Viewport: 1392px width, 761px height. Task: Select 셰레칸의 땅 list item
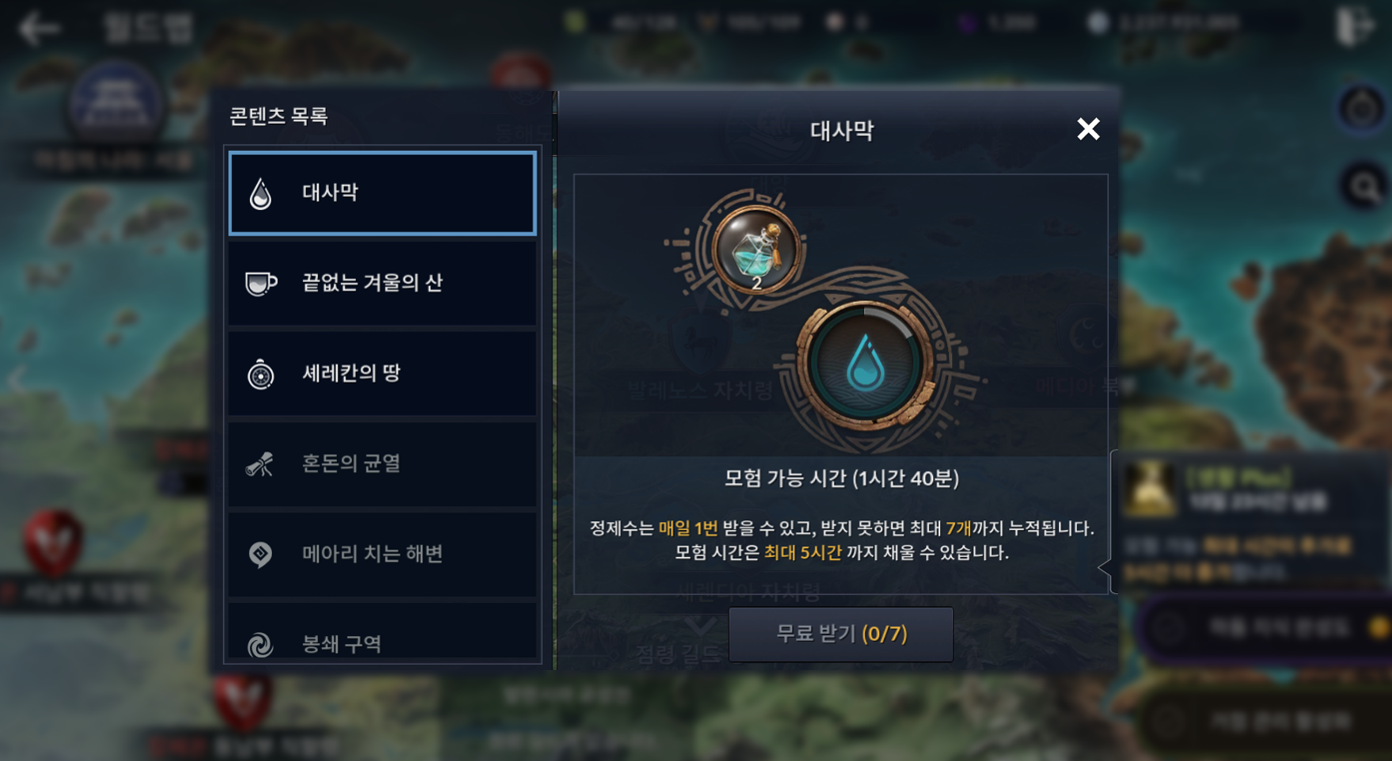[382, 373]
